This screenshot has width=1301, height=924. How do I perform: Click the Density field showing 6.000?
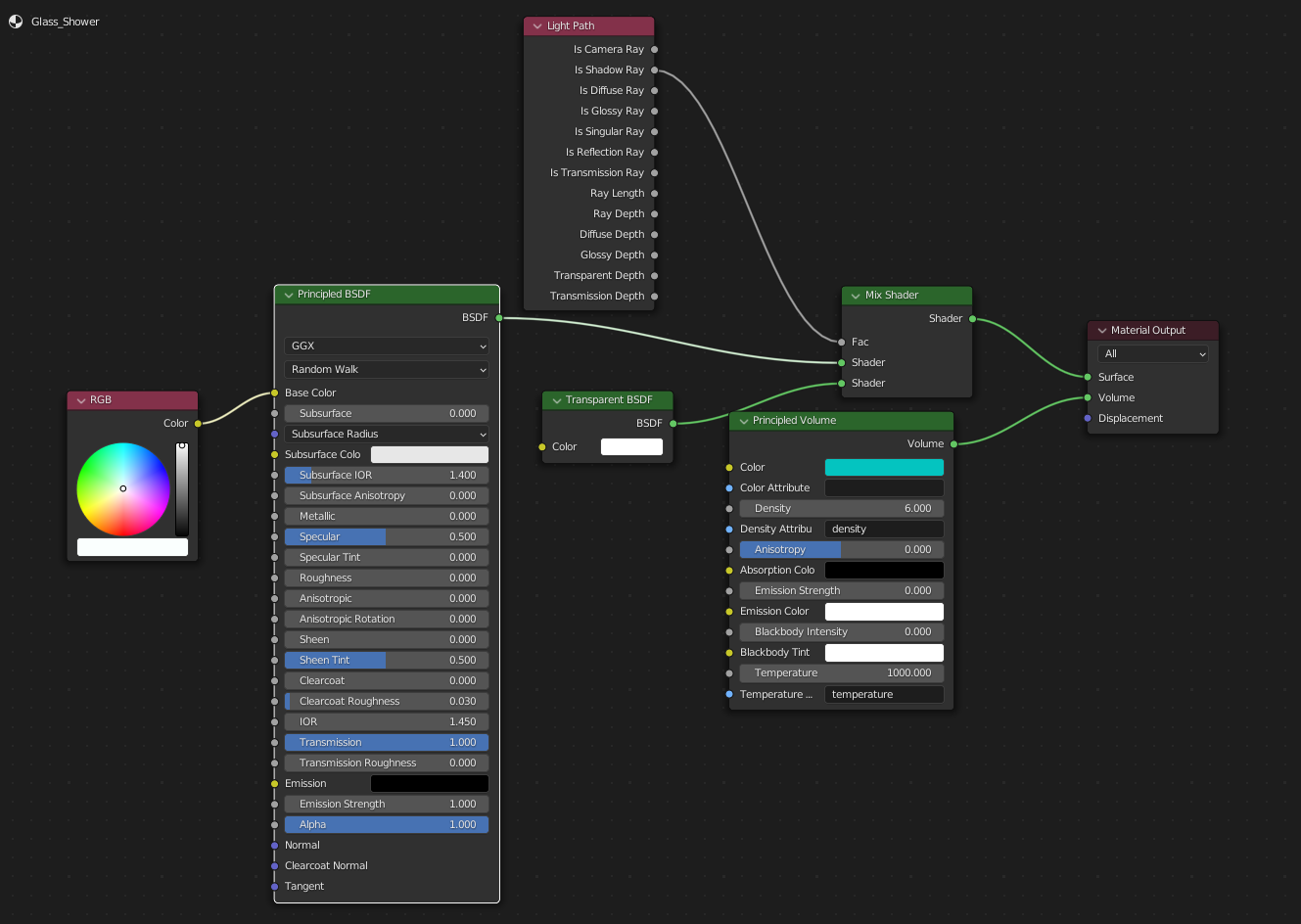point(842,509)
